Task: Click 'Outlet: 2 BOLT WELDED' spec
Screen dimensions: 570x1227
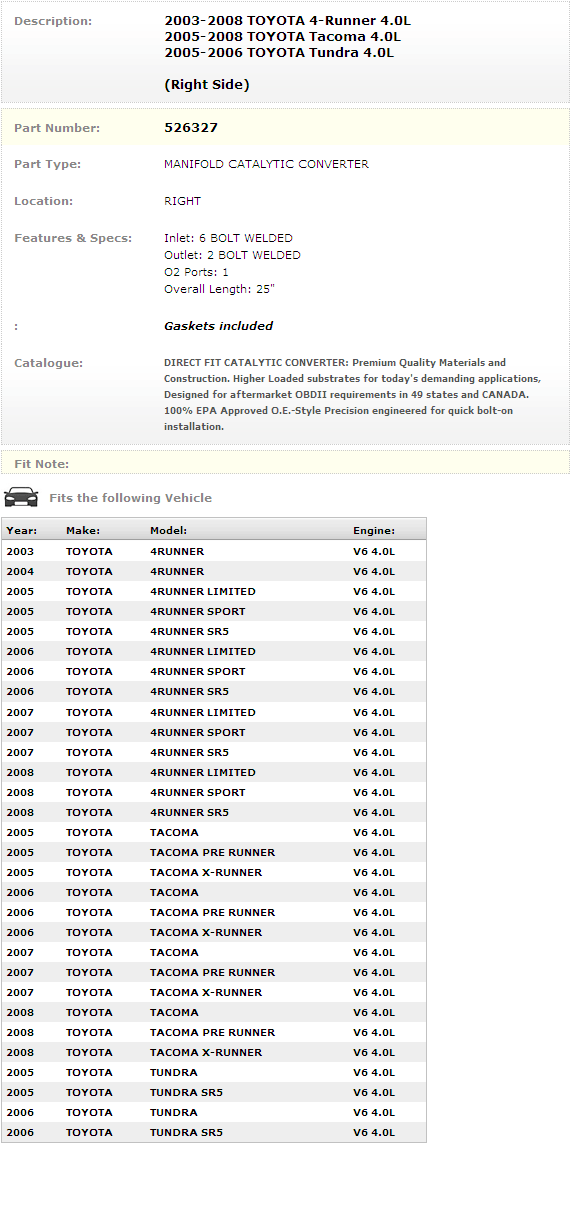Action: (x=232, y=255)
